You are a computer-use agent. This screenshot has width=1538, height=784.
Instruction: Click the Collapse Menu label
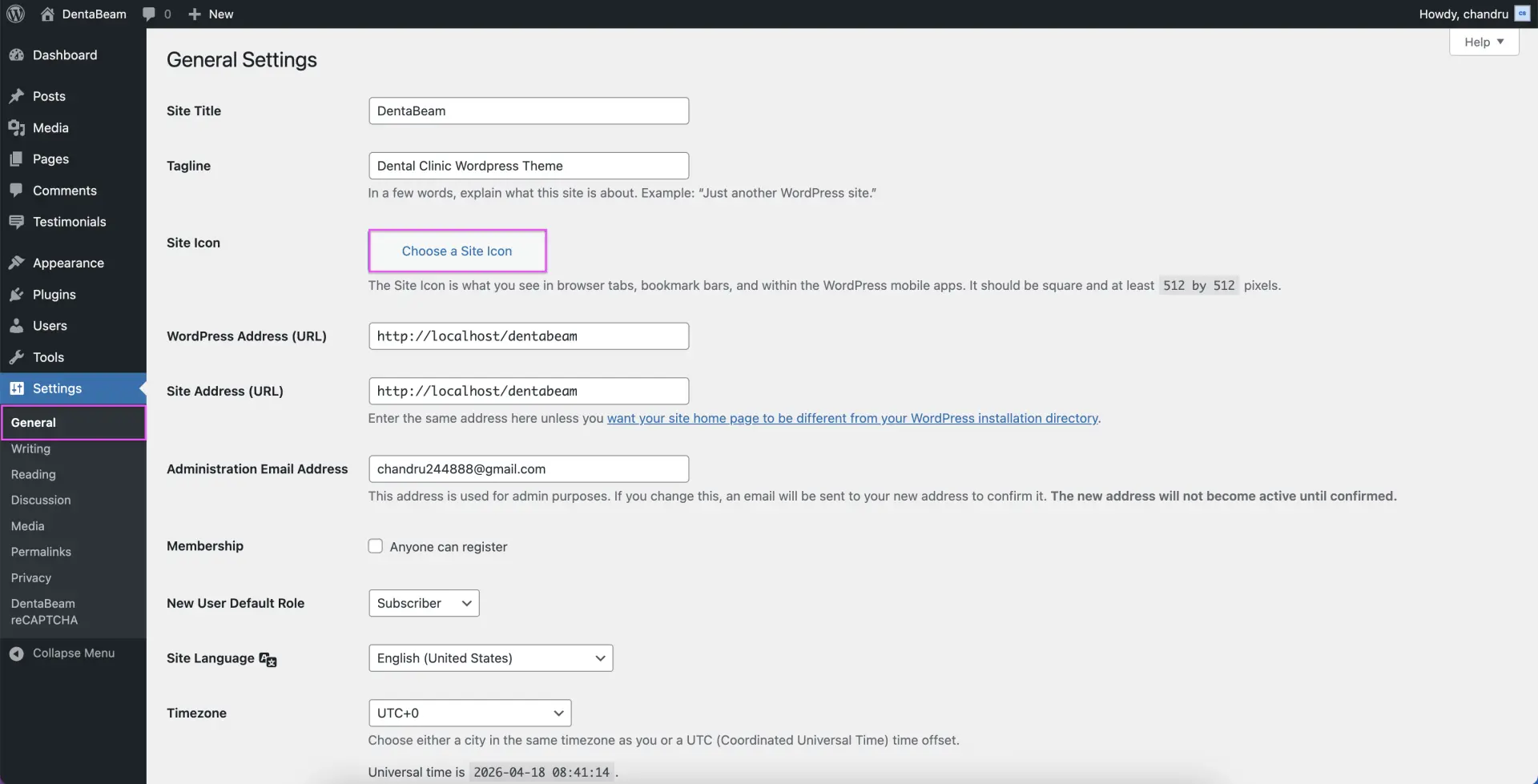pos(74,653)
